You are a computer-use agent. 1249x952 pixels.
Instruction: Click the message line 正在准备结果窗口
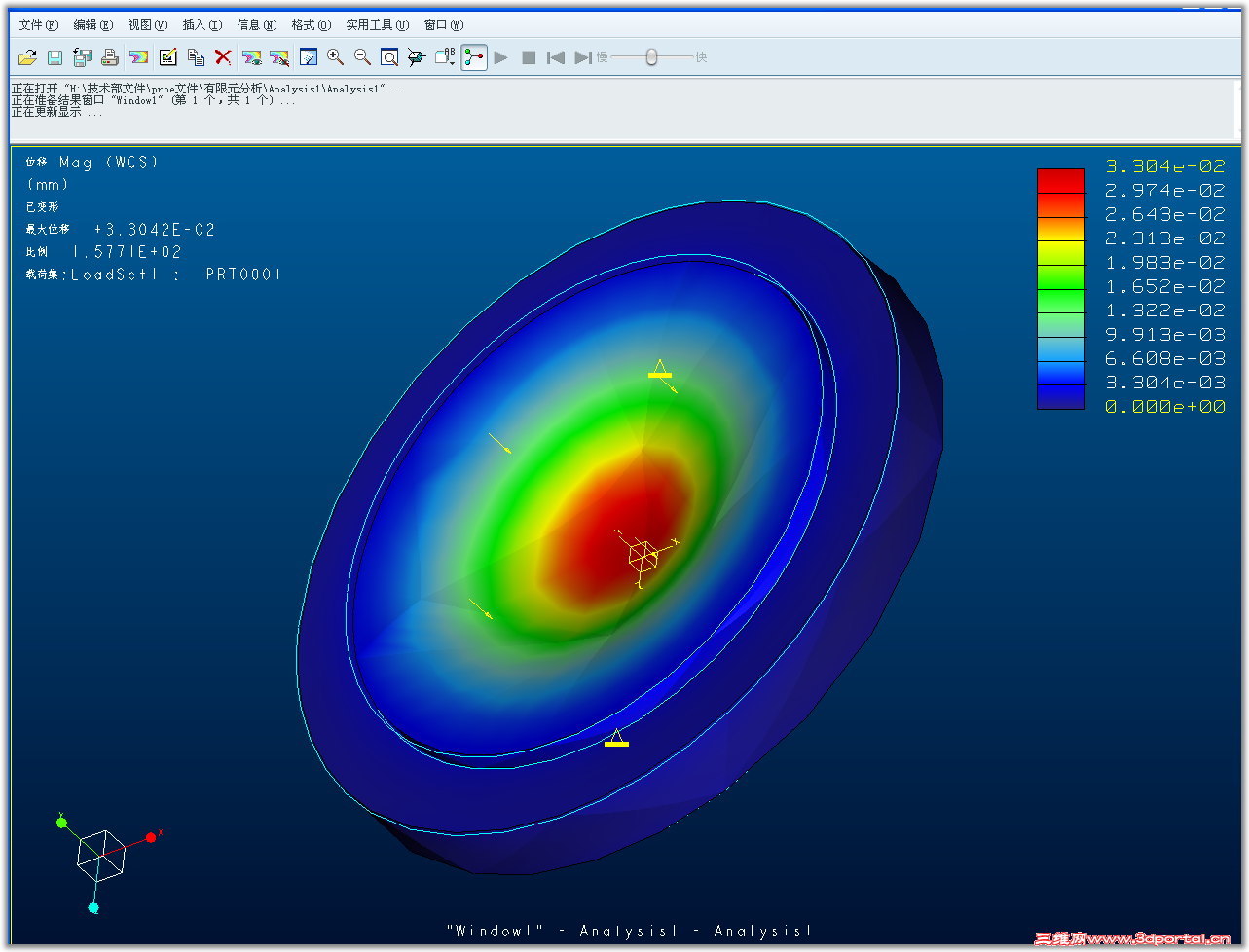[x=154, y=100]
